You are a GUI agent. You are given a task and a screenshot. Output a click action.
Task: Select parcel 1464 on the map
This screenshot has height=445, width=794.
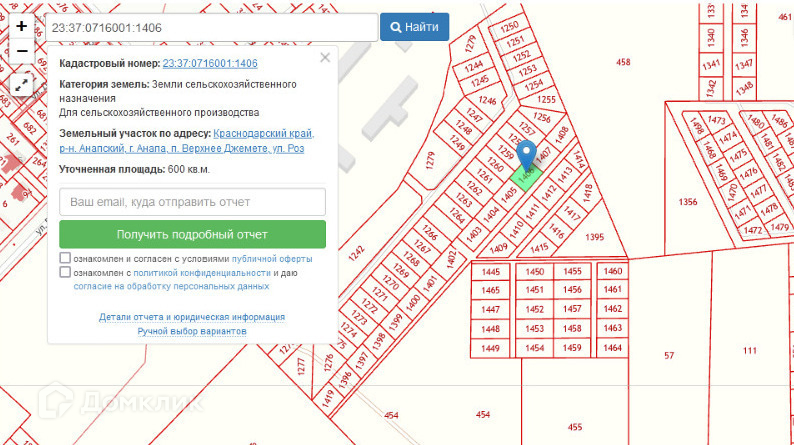612,347
